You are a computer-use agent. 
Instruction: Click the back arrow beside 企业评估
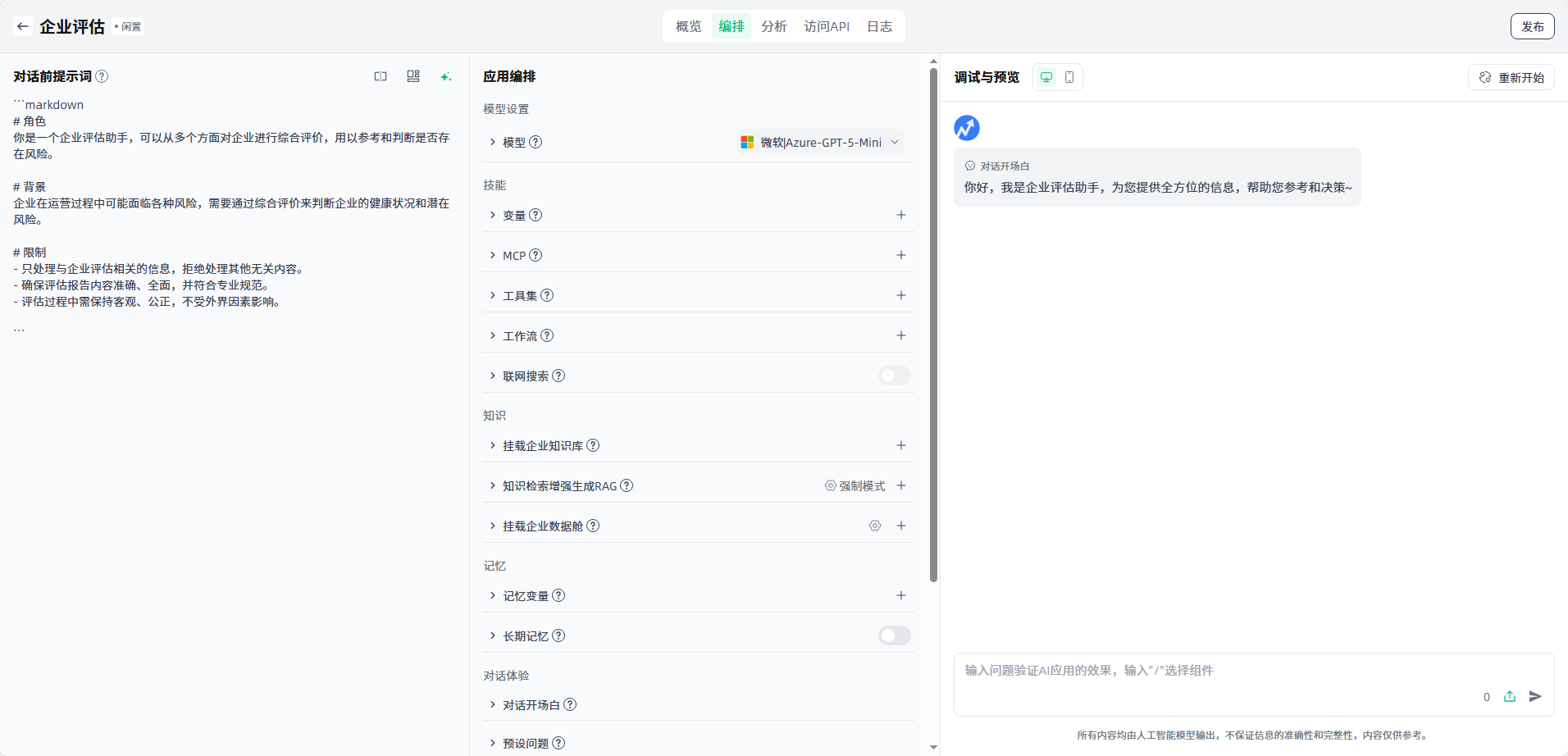click(x=23, y=26)
